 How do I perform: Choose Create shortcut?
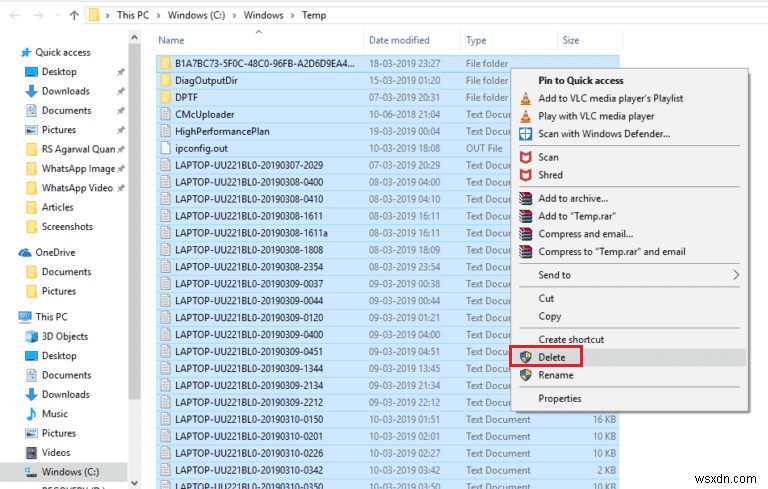pyautogui.click(x=571, y=340)
